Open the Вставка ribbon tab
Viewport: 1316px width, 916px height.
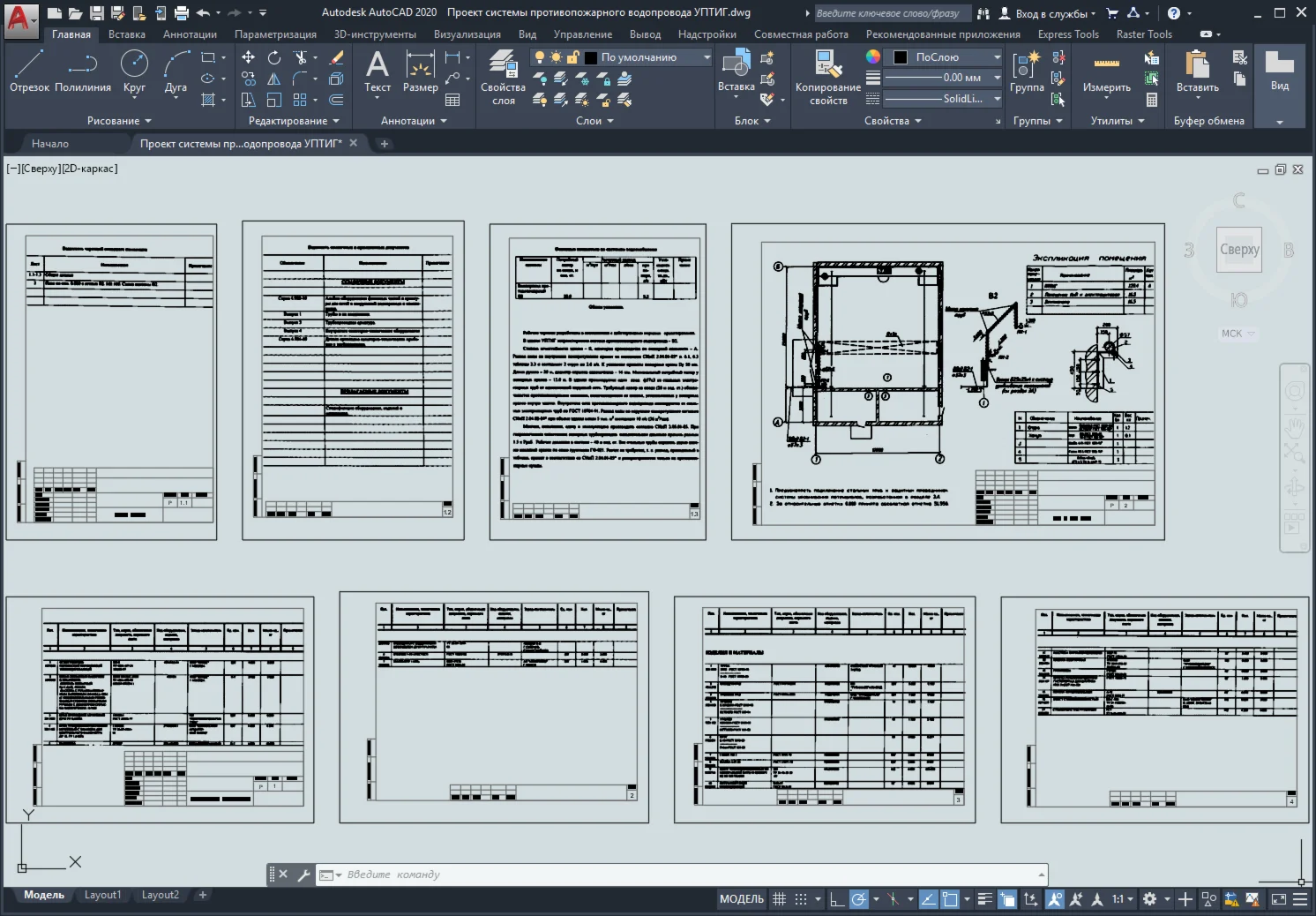pyautogui.click(x=127, y=34)
